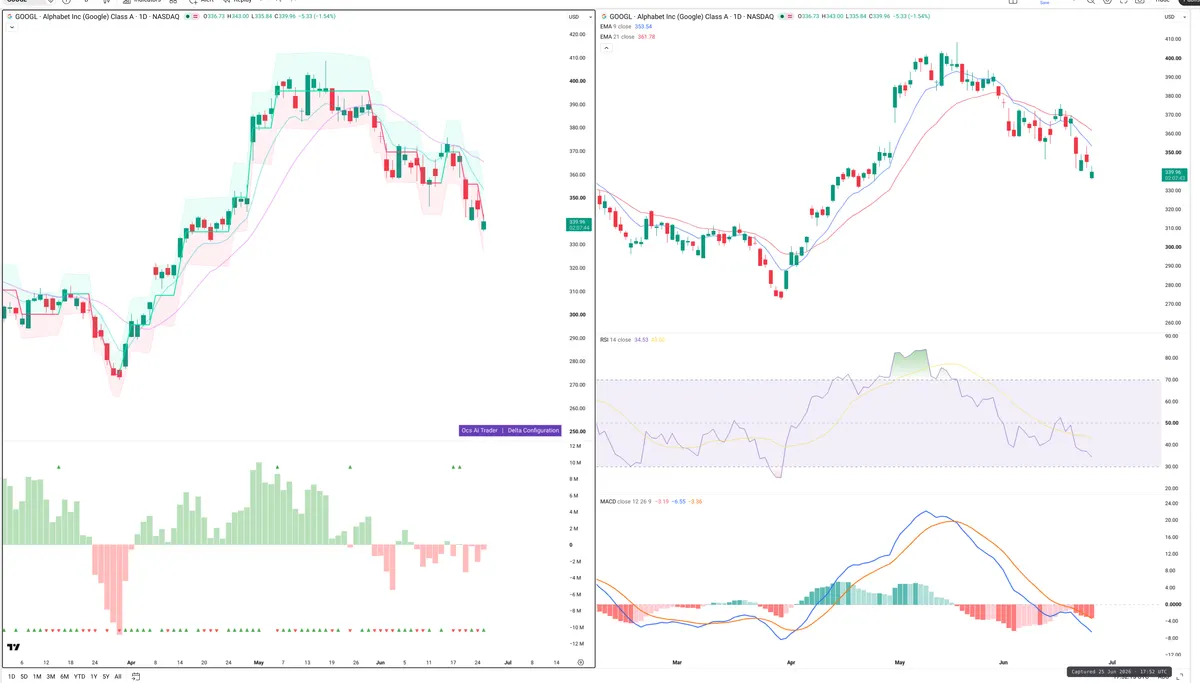The width and height of the screenshot is (1200, 683).
Task: Select the MACD close 12 26 9 legend
Action: click(x=624, y=501)
